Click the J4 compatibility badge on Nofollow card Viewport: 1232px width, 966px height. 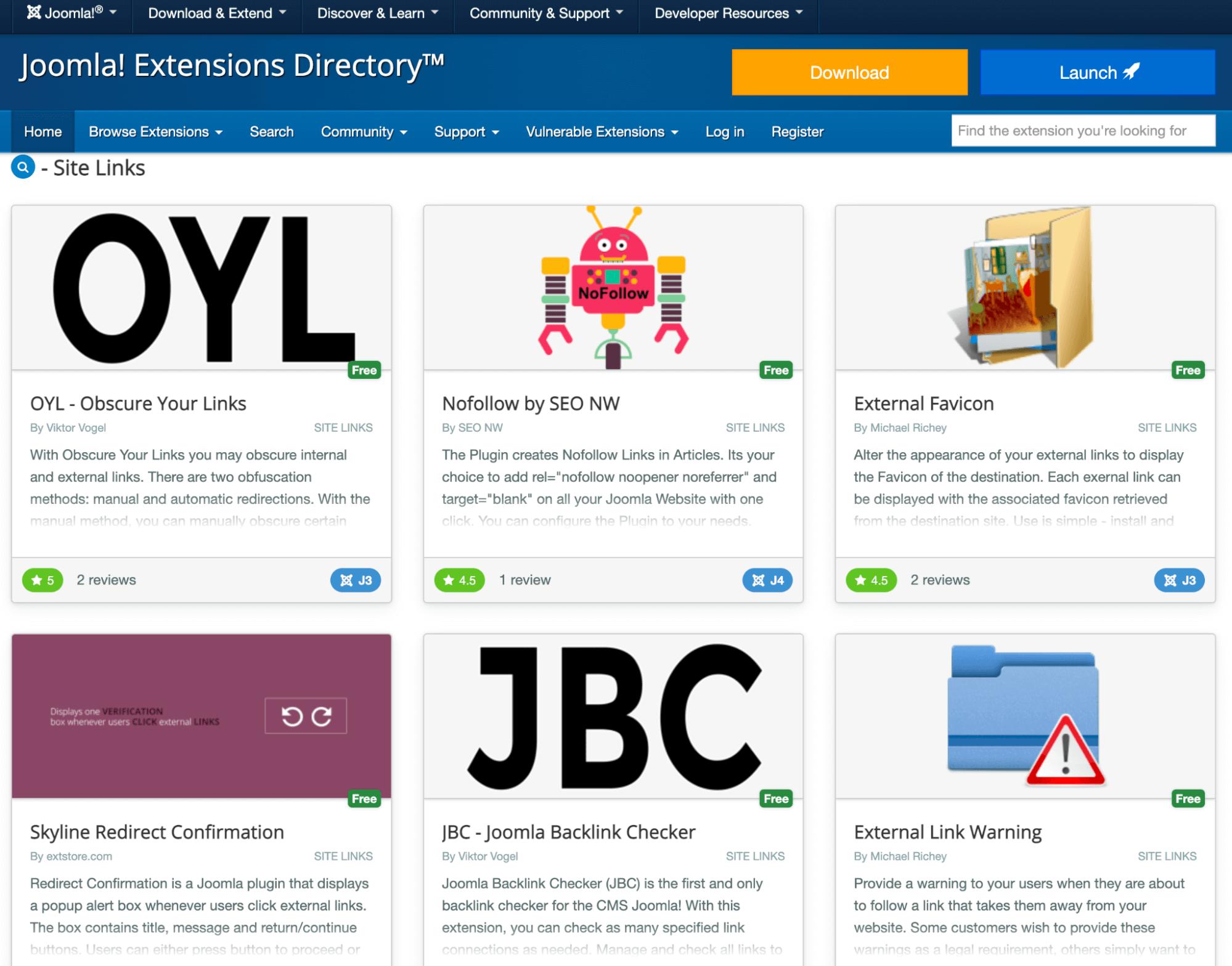(x=767, y=580)
